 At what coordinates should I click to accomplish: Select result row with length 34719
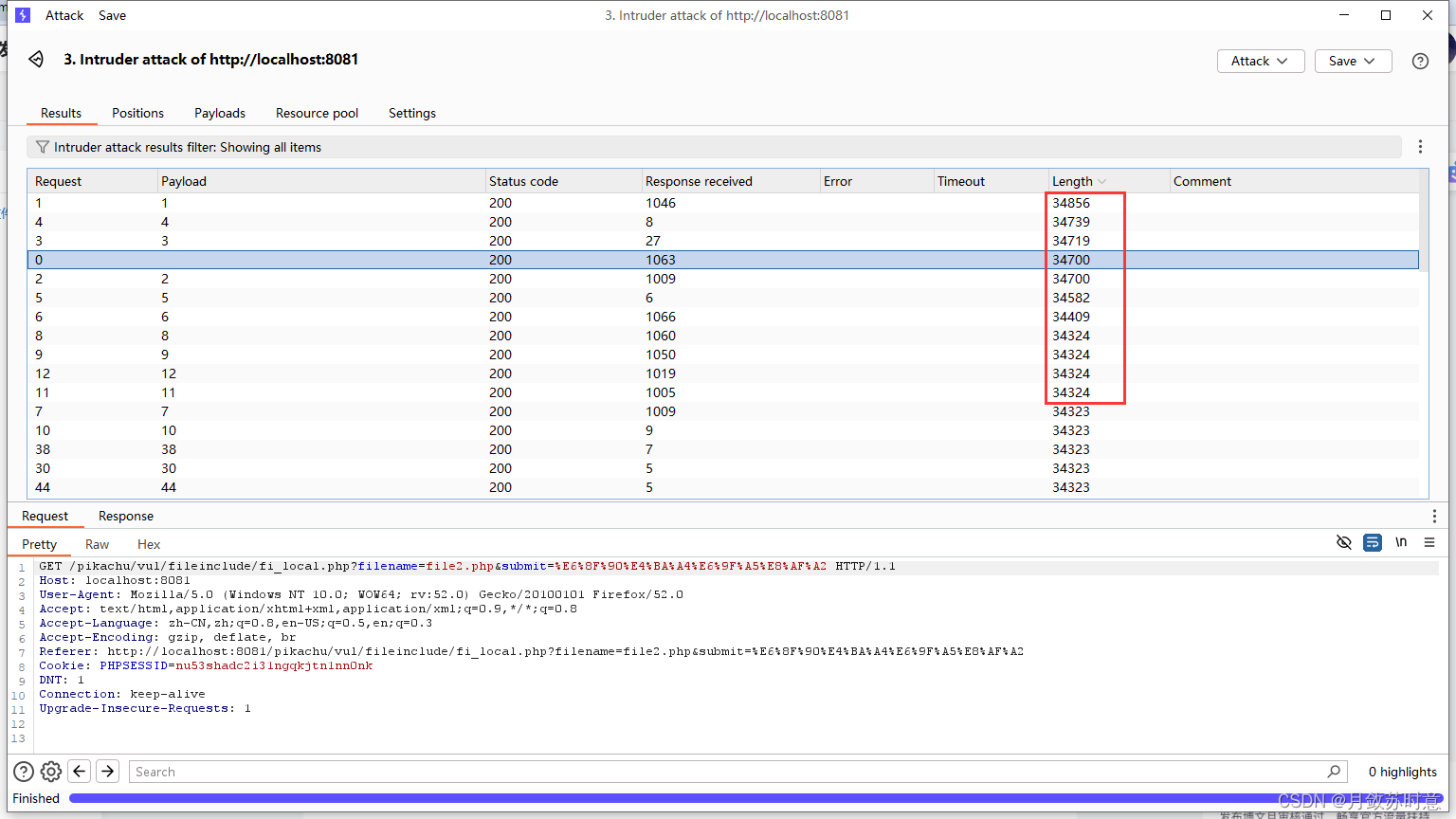point(723,241)
